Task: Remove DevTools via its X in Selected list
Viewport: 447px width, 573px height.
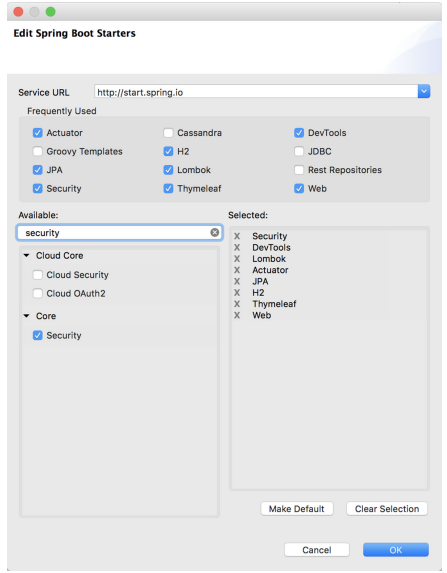Action: point(237,247)
